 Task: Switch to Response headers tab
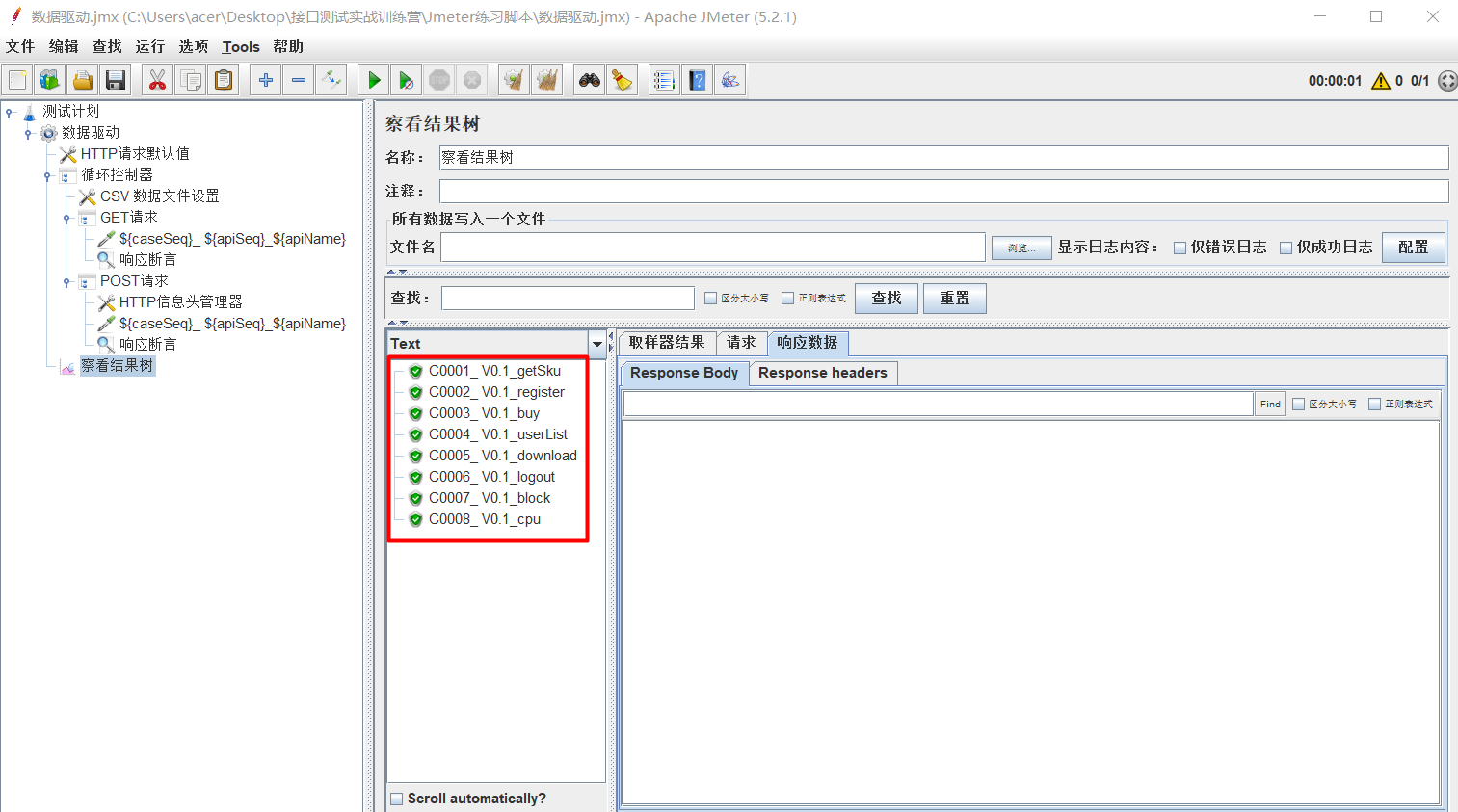(x=823, y=373)
